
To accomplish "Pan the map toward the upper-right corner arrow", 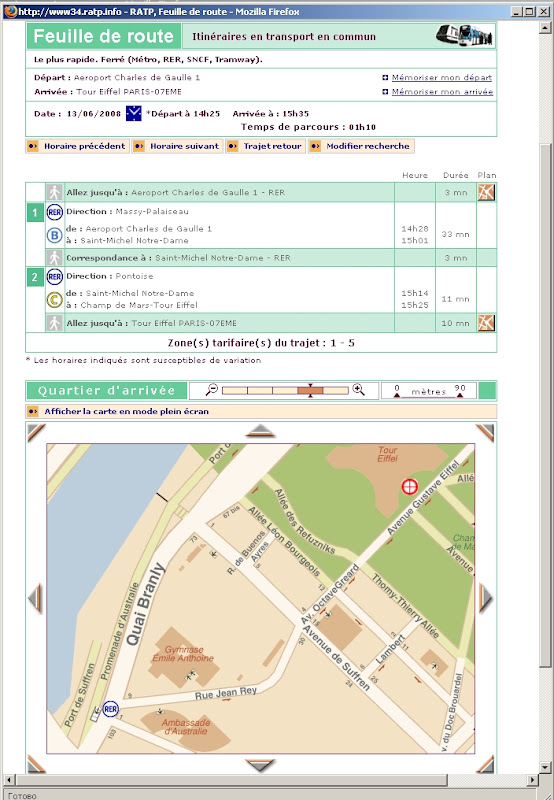I will (485, 433).
